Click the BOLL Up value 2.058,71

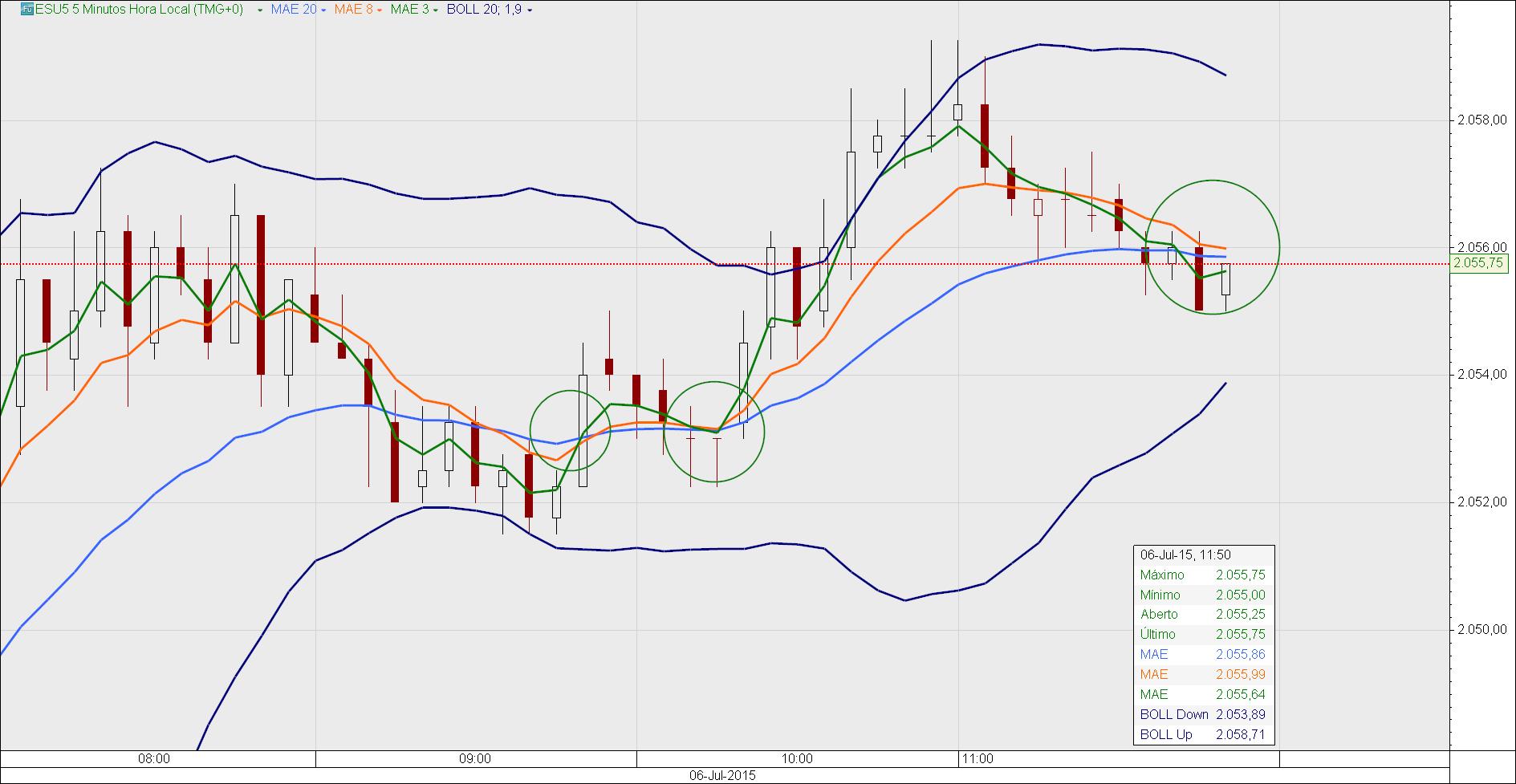[1240, 735]
